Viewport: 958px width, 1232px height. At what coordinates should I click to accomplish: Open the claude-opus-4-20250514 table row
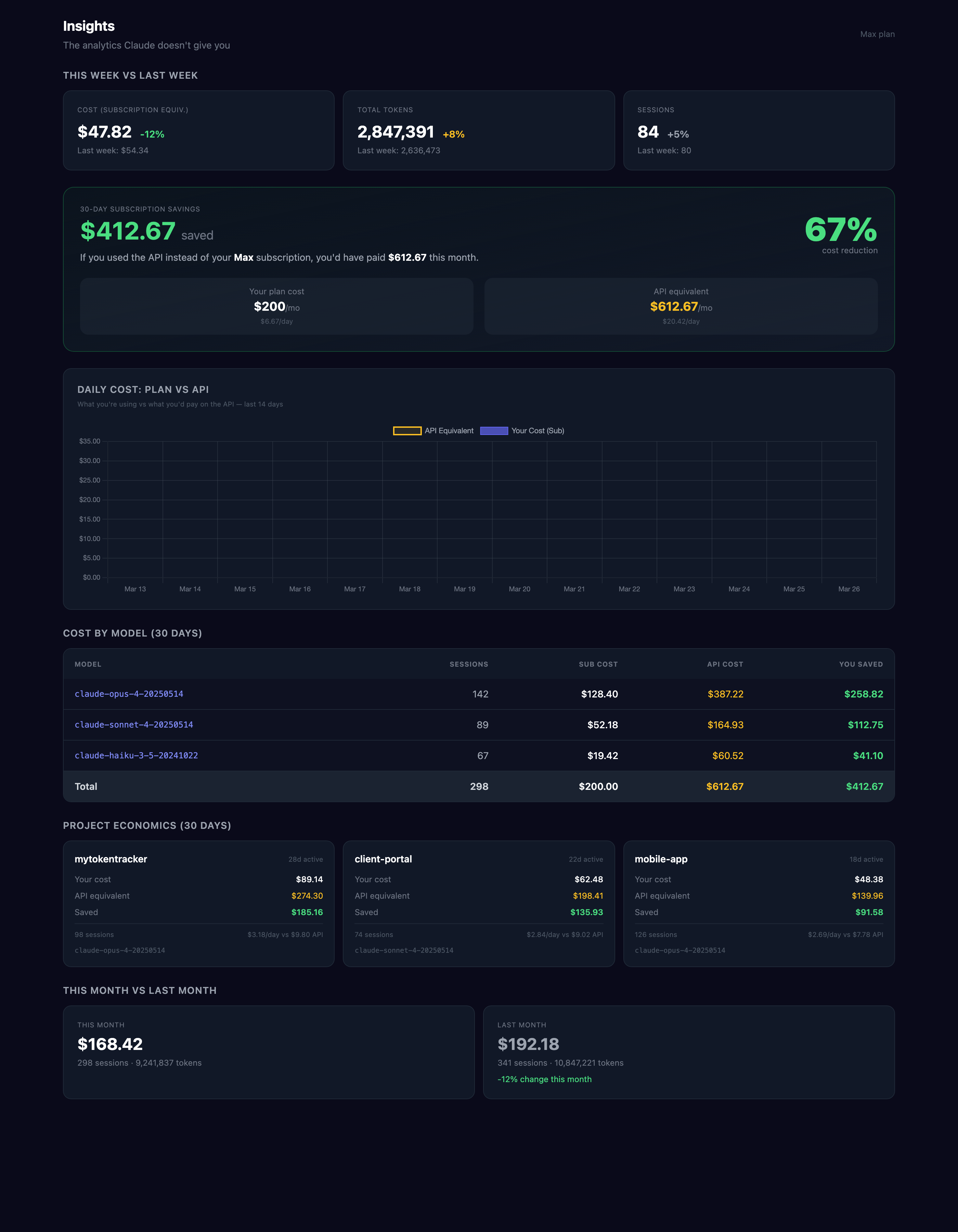(479, 694)
